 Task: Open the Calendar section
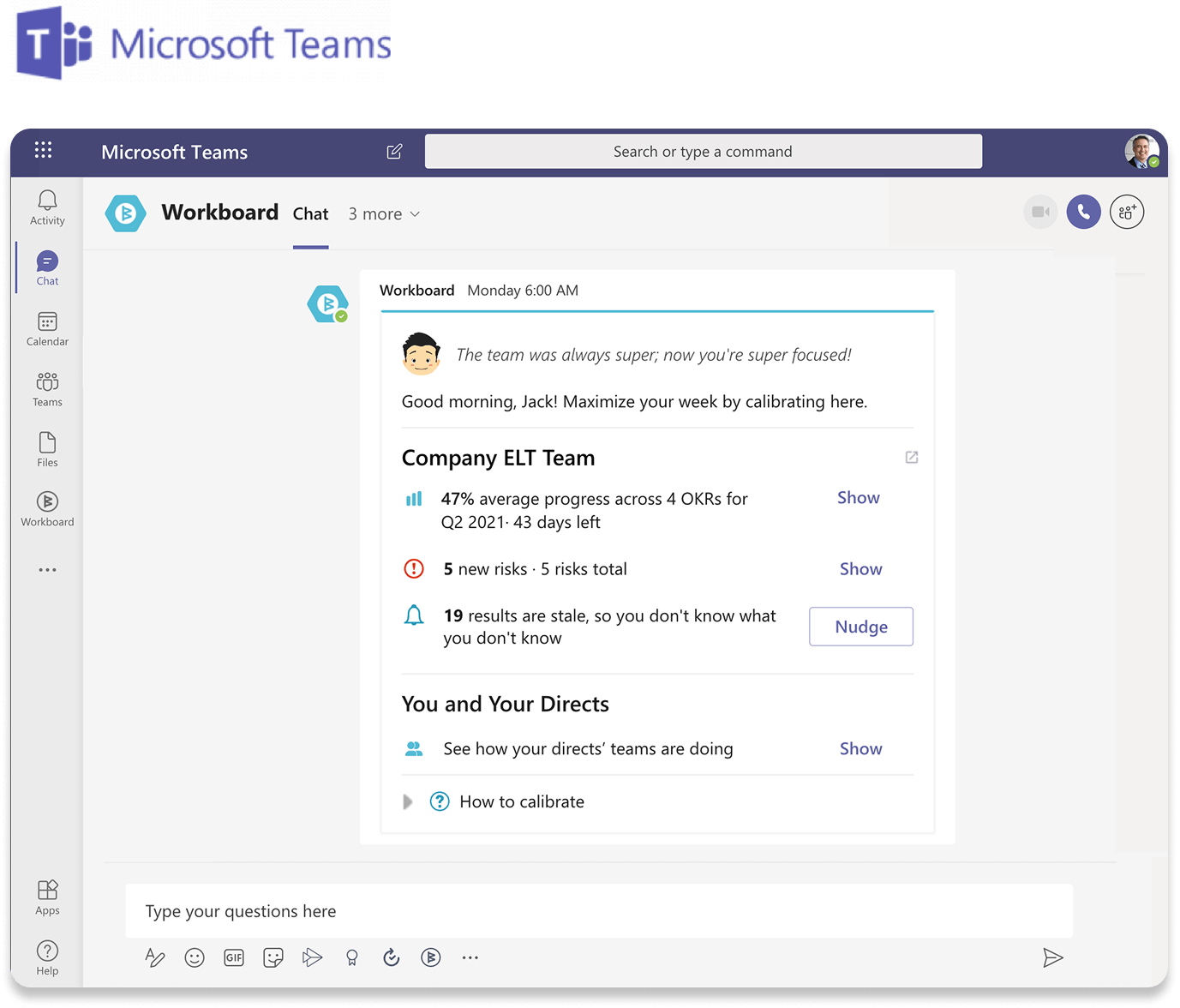[47, 329]
